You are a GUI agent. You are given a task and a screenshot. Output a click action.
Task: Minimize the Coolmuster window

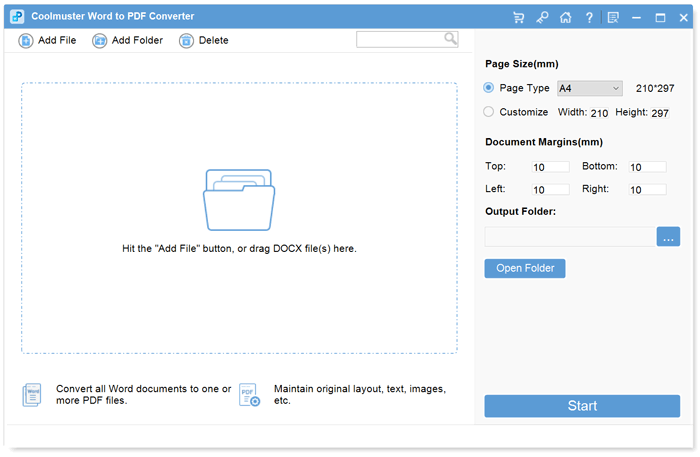(637, 17)
